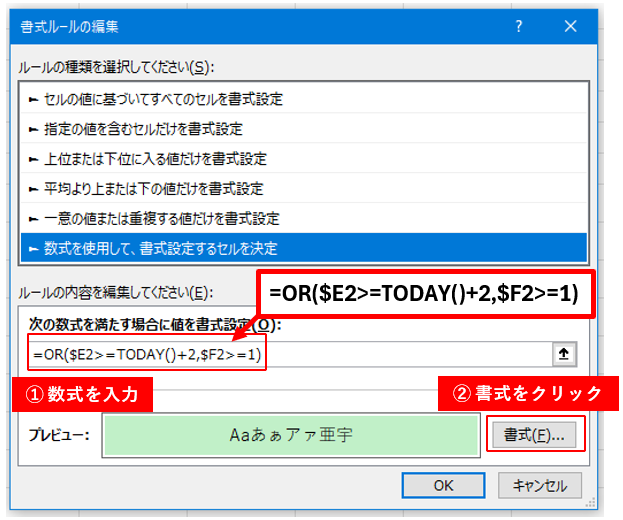Viewport: 623px width, 520px height.
Task: Select 指定の値を含むセルだけを書式設定 rule type
Action: click(143, 129)
